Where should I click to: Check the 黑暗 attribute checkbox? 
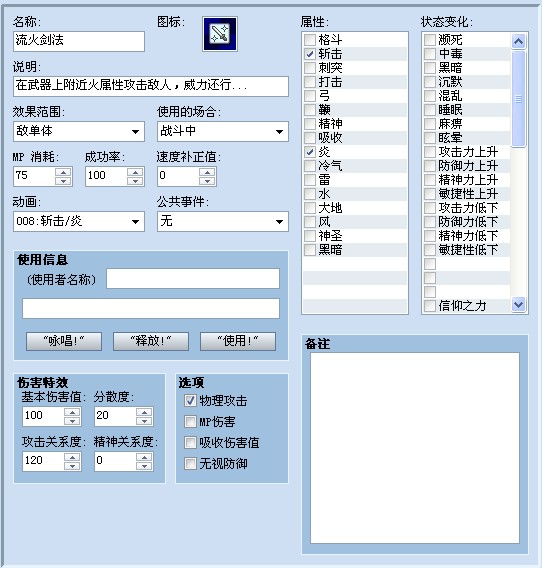(310, 250)
